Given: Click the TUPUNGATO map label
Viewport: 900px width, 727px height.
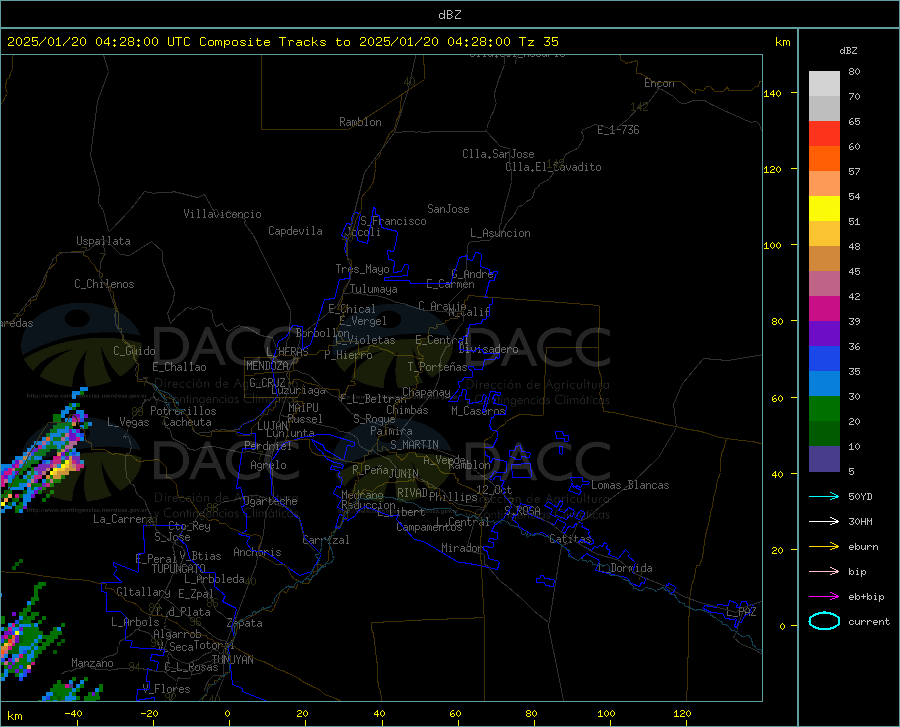Looking at the screenshot, I should point(179,569).
